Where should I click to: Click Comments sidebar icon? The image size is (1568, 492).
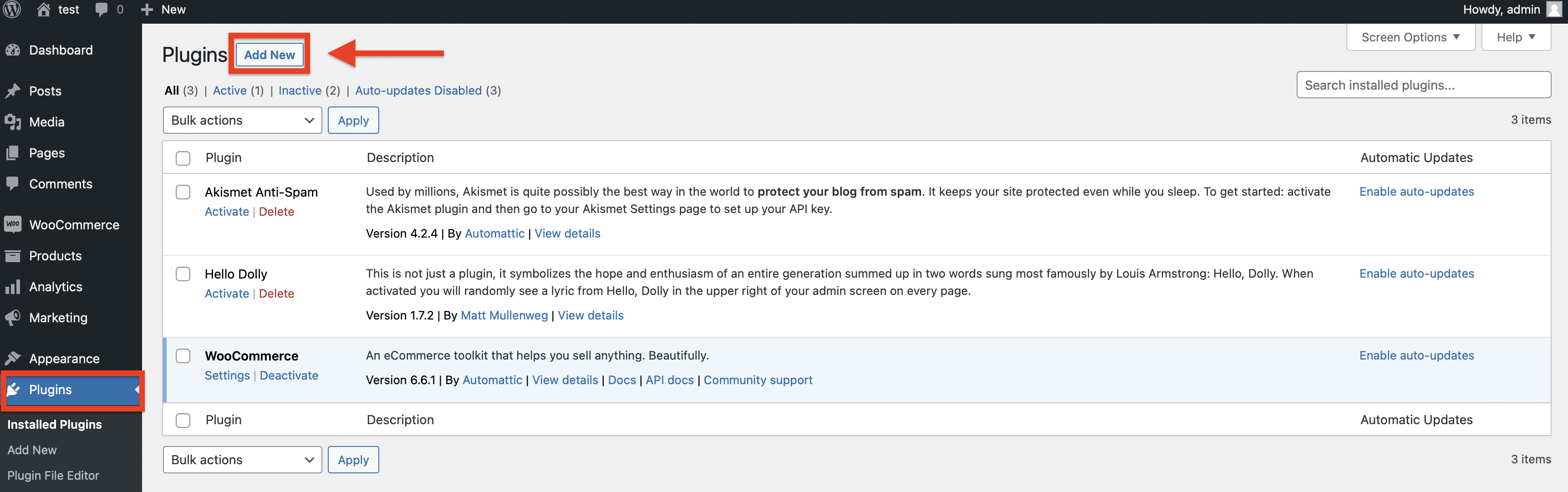13,184
